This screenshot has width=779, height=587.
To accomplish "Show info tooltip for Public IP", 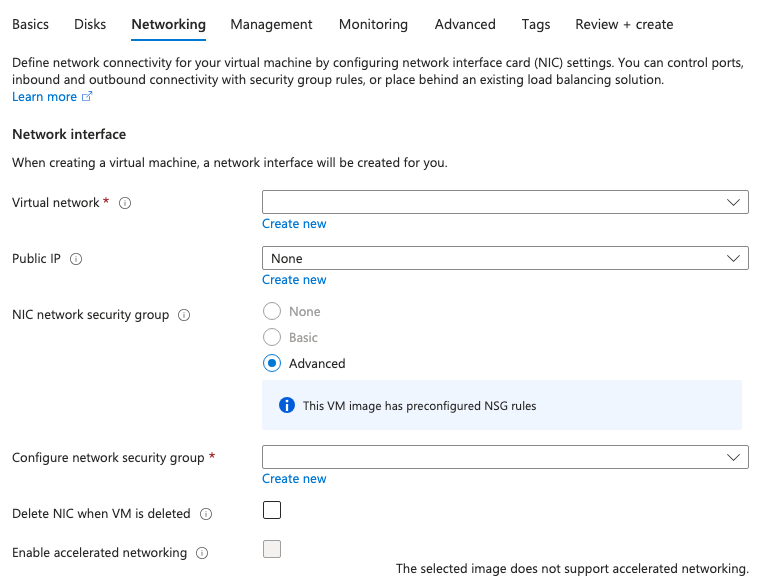I will pos(76,259).
